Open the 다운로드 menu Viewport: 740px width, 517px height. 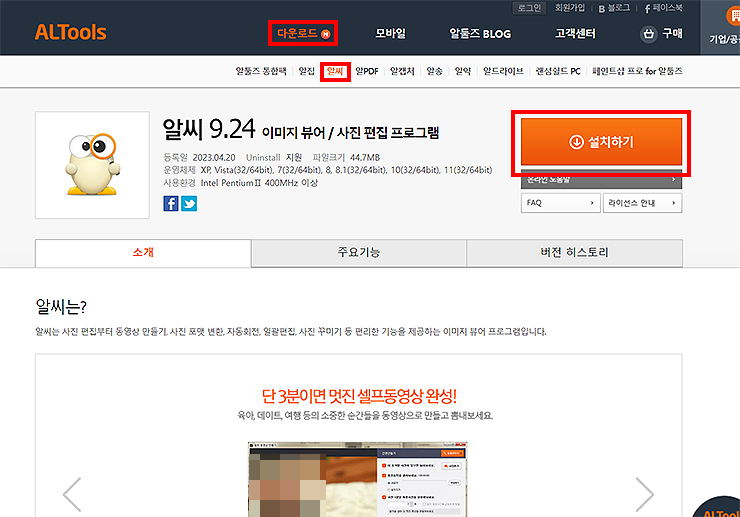pos(303,34)
